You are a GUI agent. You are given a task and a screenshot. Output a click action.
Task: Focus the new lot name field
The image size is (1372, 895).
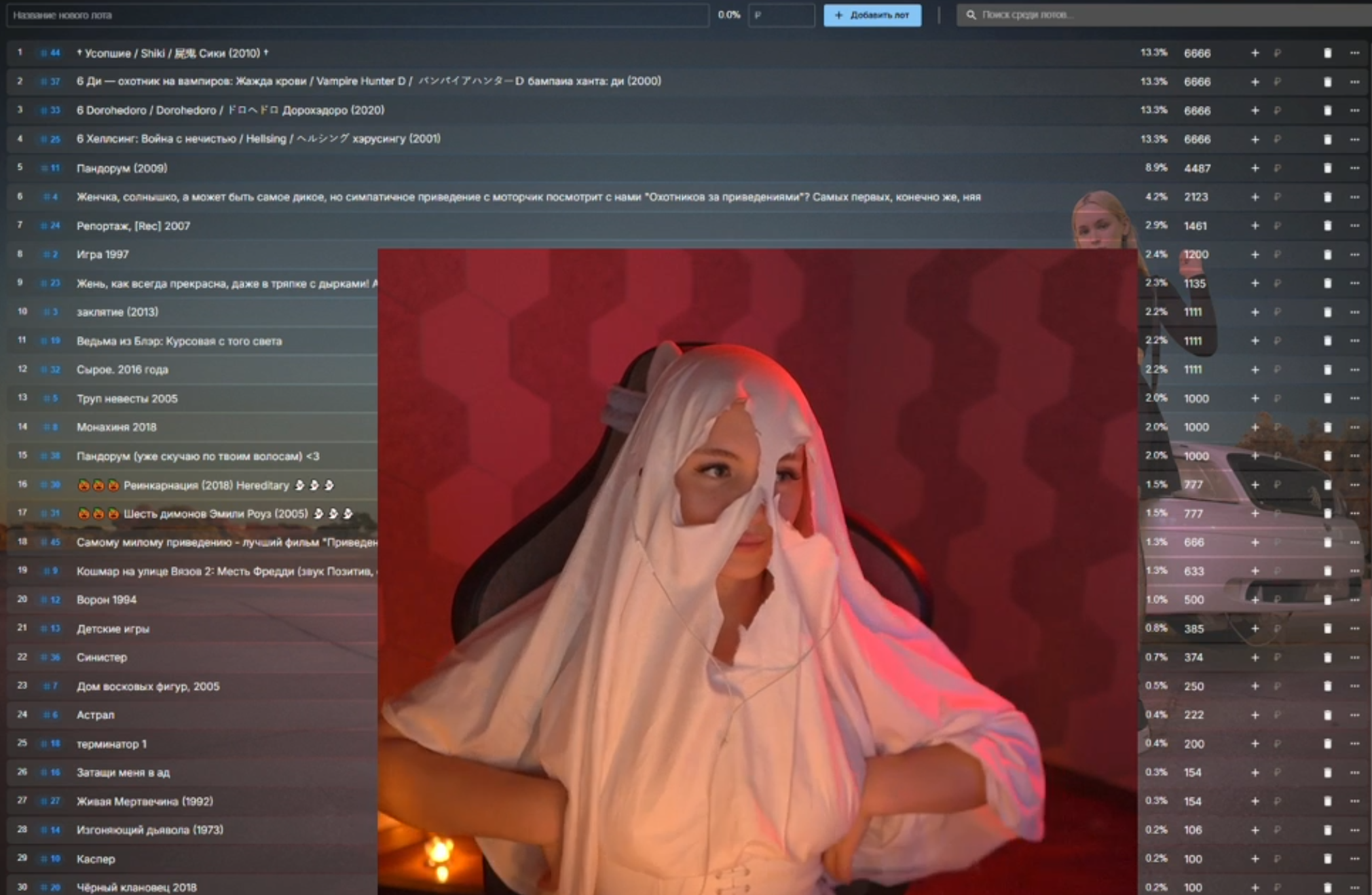coord(356,15)
